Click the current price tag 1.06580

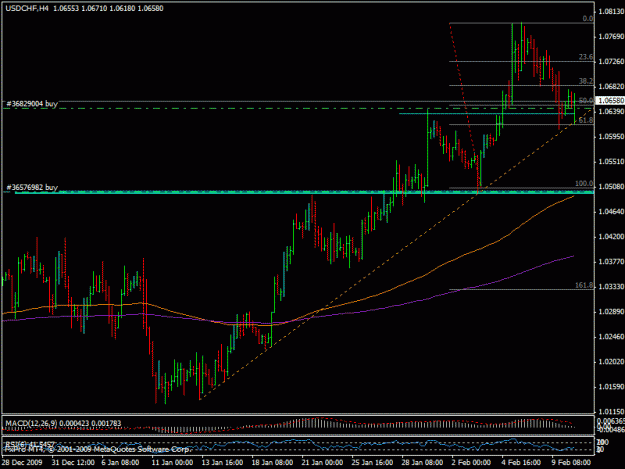(x=610, y=100)
